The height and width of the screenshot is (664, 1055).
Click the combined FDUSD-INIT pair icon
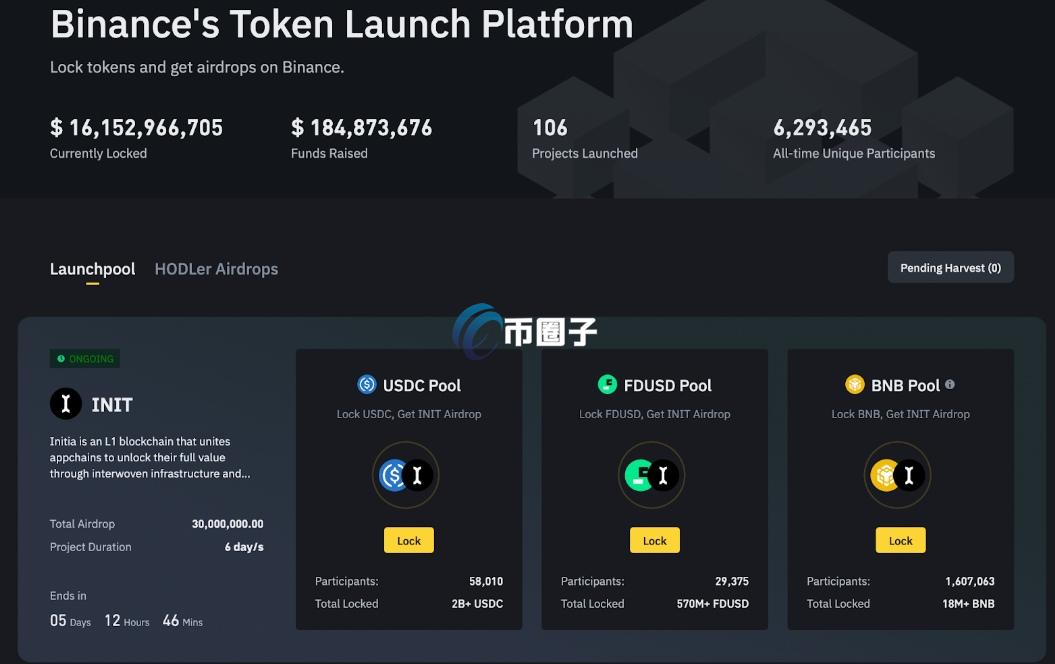point(654,475)
